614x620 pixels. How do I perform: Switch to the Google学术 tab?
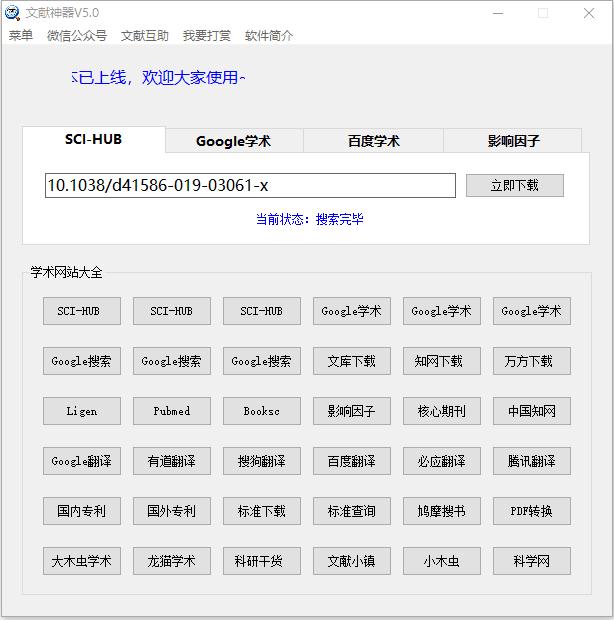tap(233, 141)
